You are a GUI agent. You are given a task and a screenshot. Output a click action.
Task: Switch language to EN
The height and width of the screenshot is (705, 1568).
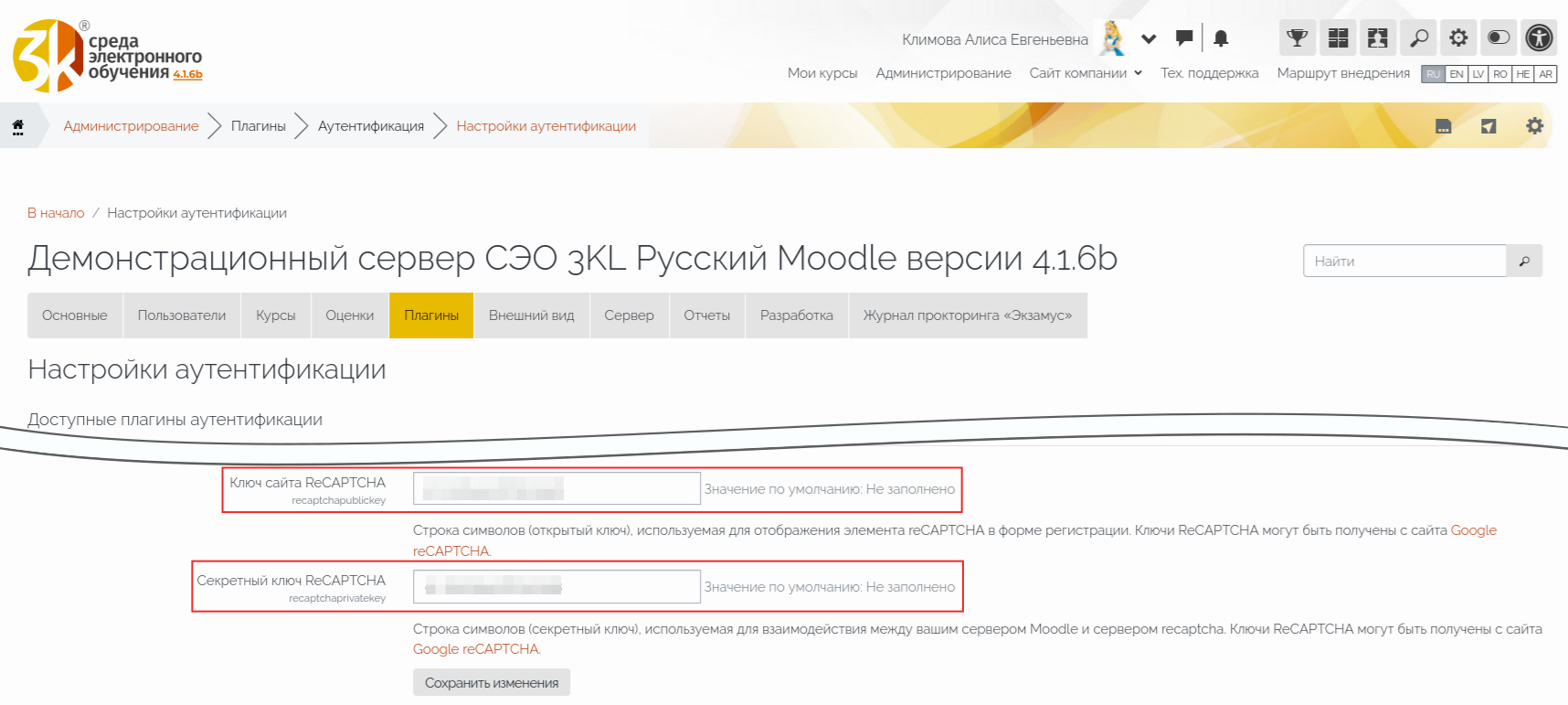tap(1457, 74)
